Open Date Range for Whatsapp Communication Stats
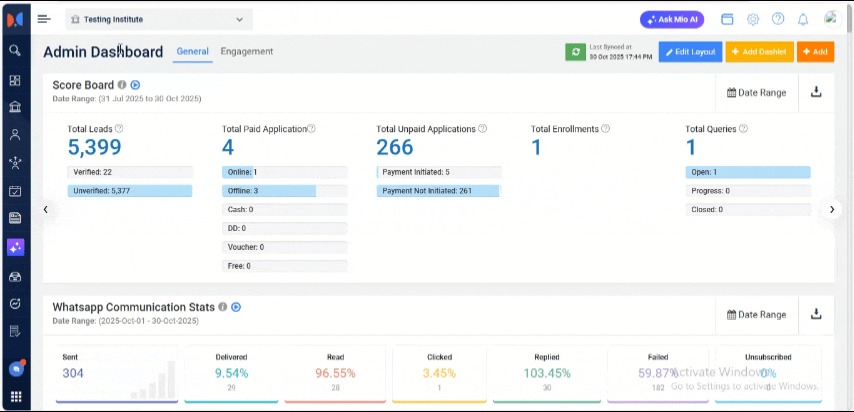Screen dimensions: 854x412 coord(756,314)
